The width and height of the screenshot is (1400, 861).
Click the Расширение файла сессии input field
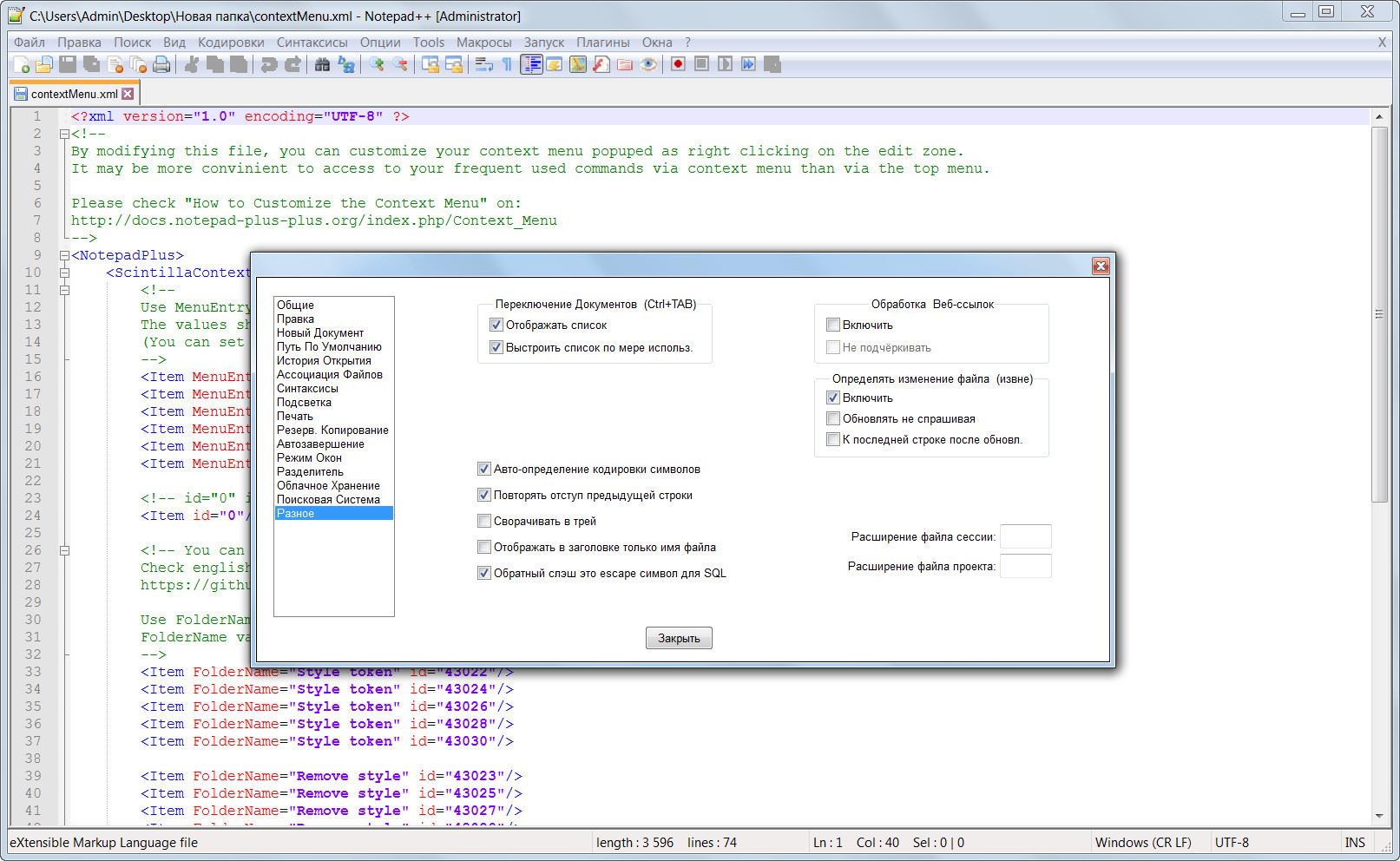point(1025,537)
